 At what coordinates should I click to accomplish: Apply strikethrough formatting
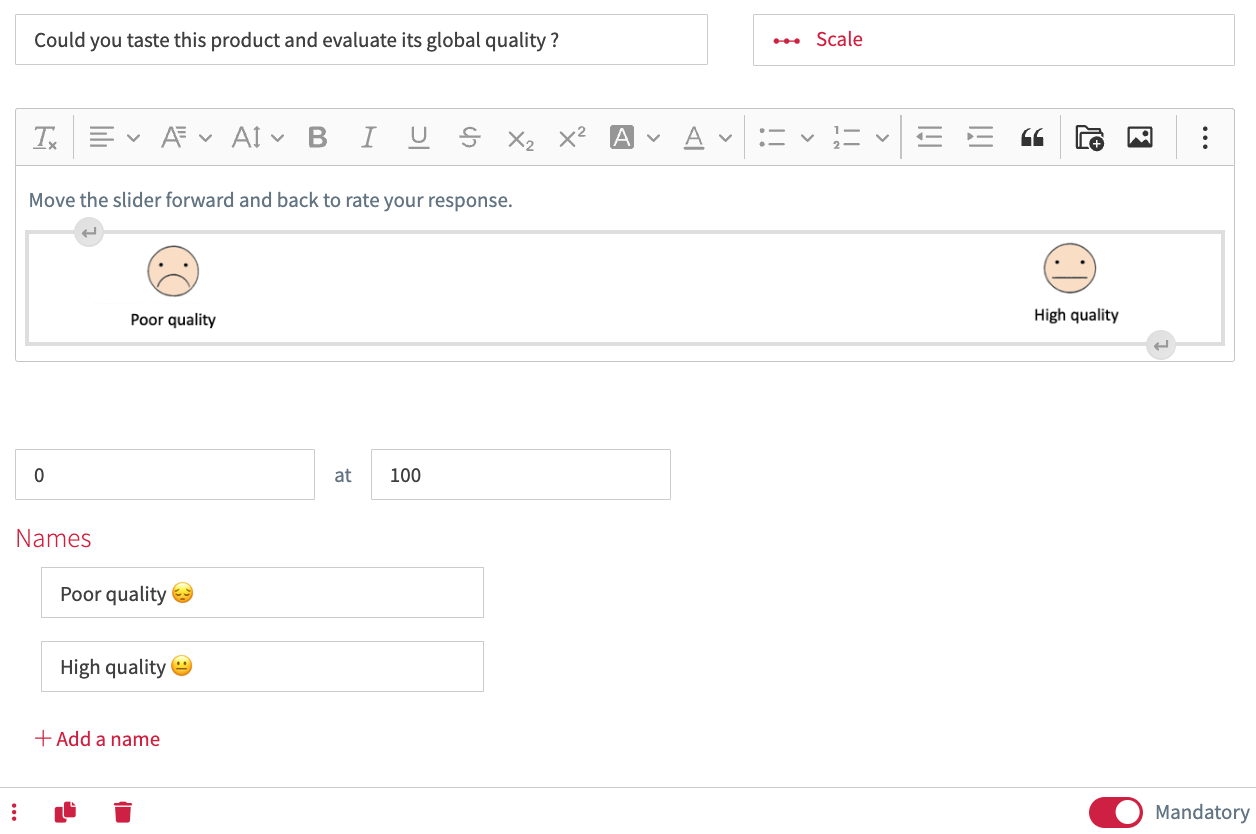469,138
